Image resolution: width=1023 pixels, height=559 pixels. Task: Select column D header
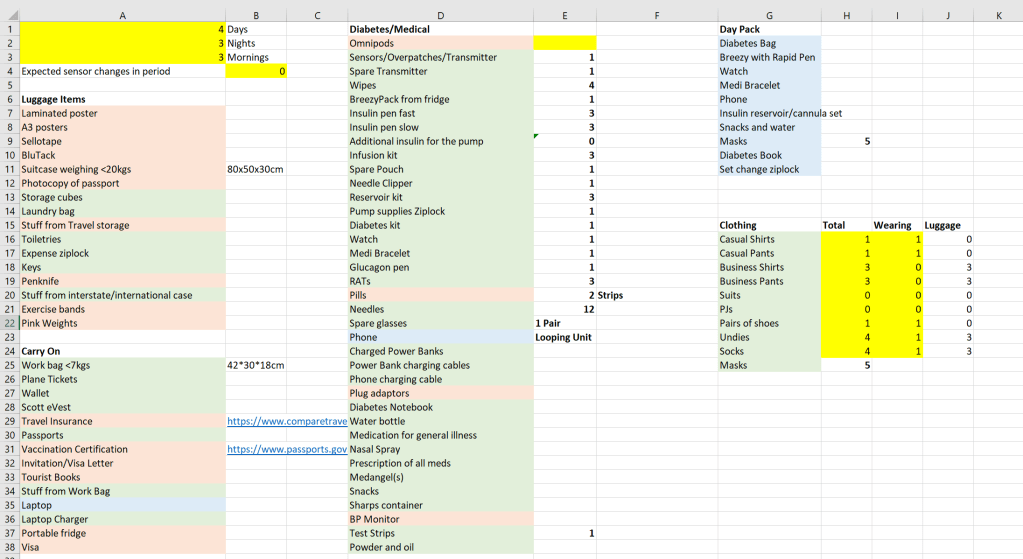point(440,15)
